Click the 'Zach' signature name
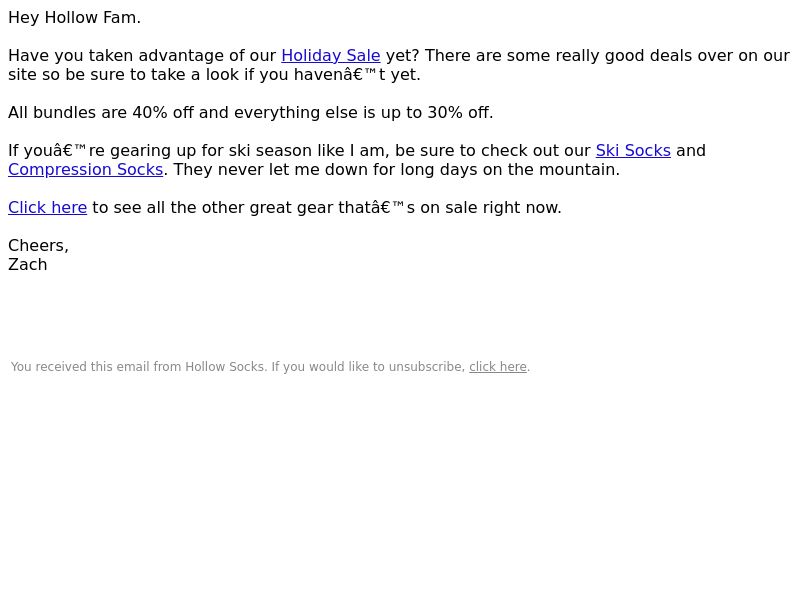Image resolution: width=800 pixels, height=600 pixels. [28, 265]
